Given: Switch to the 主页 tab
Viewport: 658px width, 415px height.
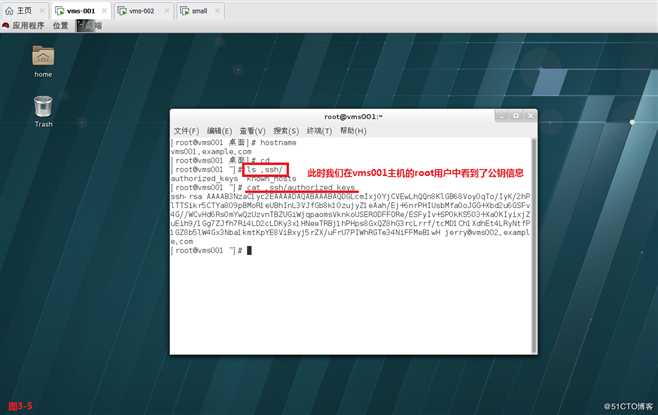Looking at the screenshot, I should [x=25, y=11].
